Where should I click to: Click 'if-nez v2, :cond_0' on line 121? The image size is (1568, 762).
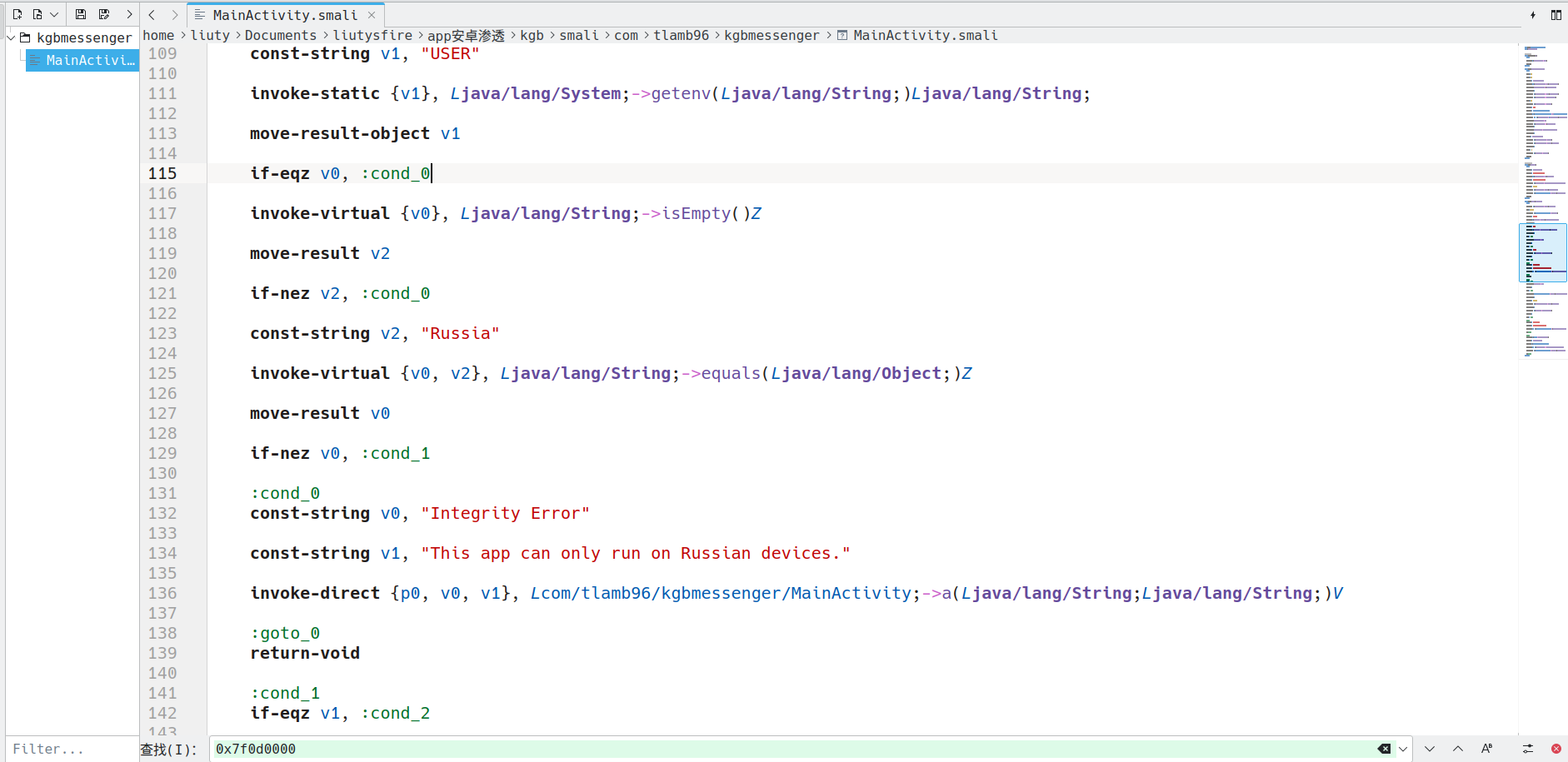340,293
